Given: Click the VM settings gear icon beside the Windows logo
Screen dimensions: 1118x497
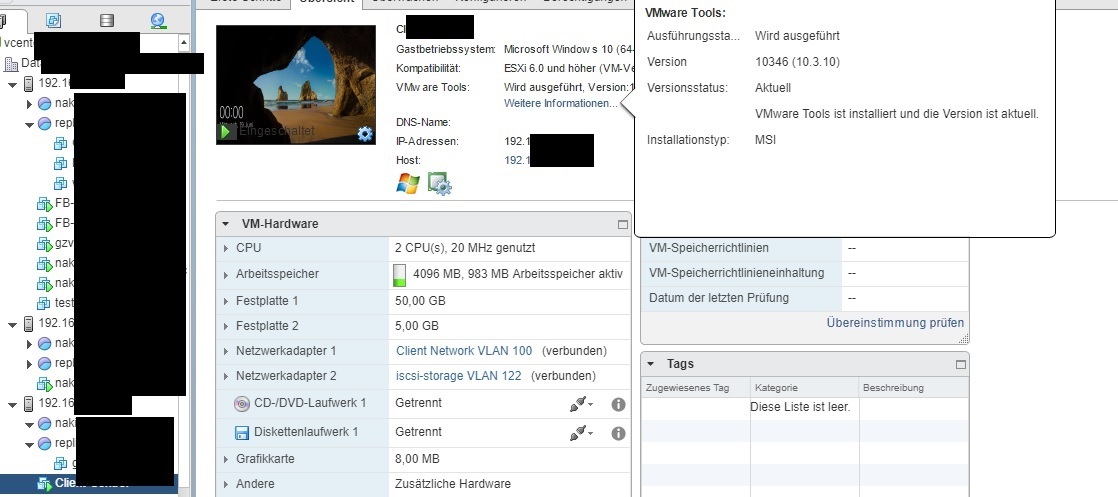Looking at the screenshot, I should [x=440, y=184].
